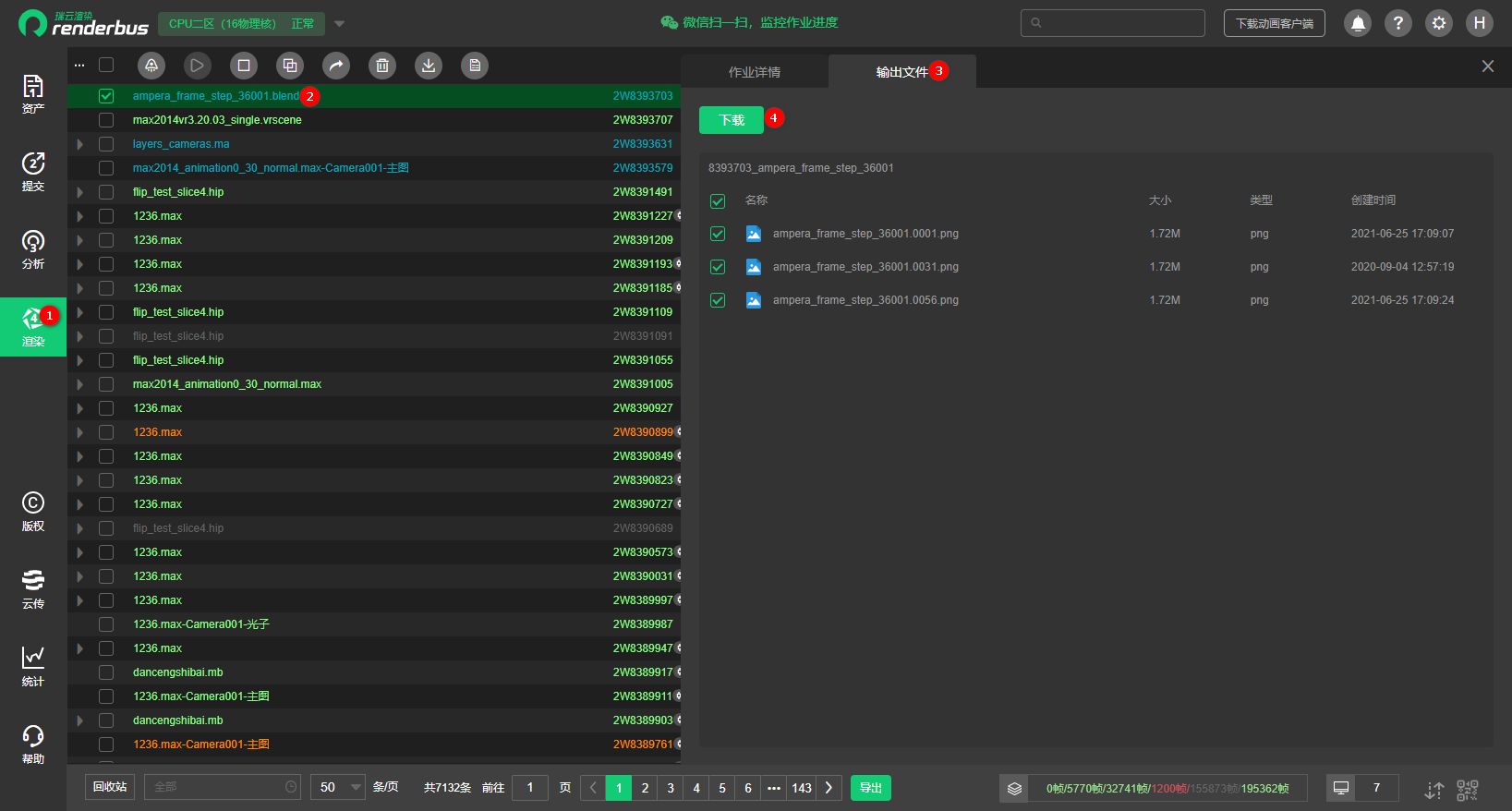The width and height of the screenshot is (1512, 811).
Task: Click the copy job toolbar icon
Action: (x=290, y=66)
